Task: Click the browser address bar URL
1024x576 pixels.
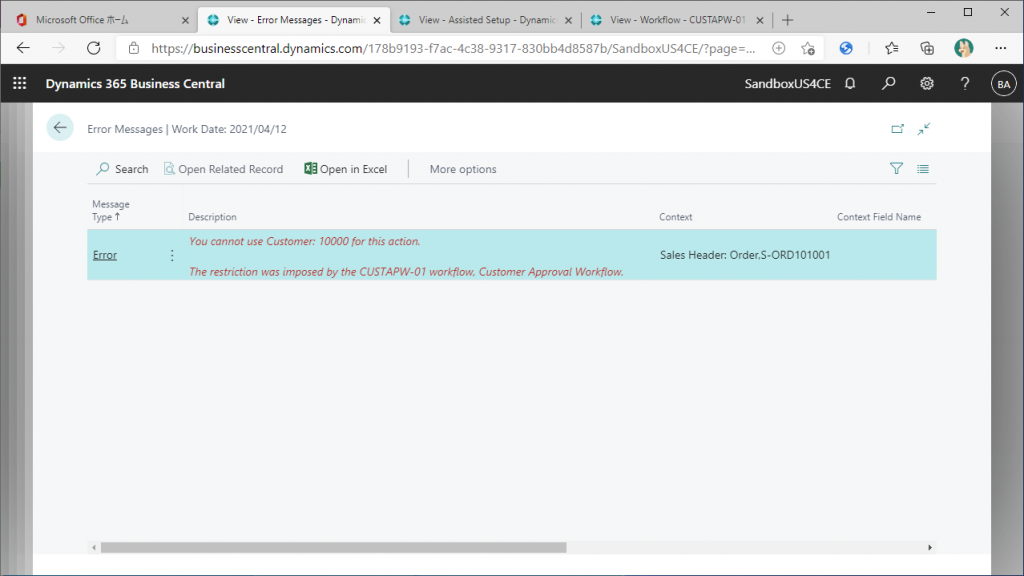Action: coord(453,48)
